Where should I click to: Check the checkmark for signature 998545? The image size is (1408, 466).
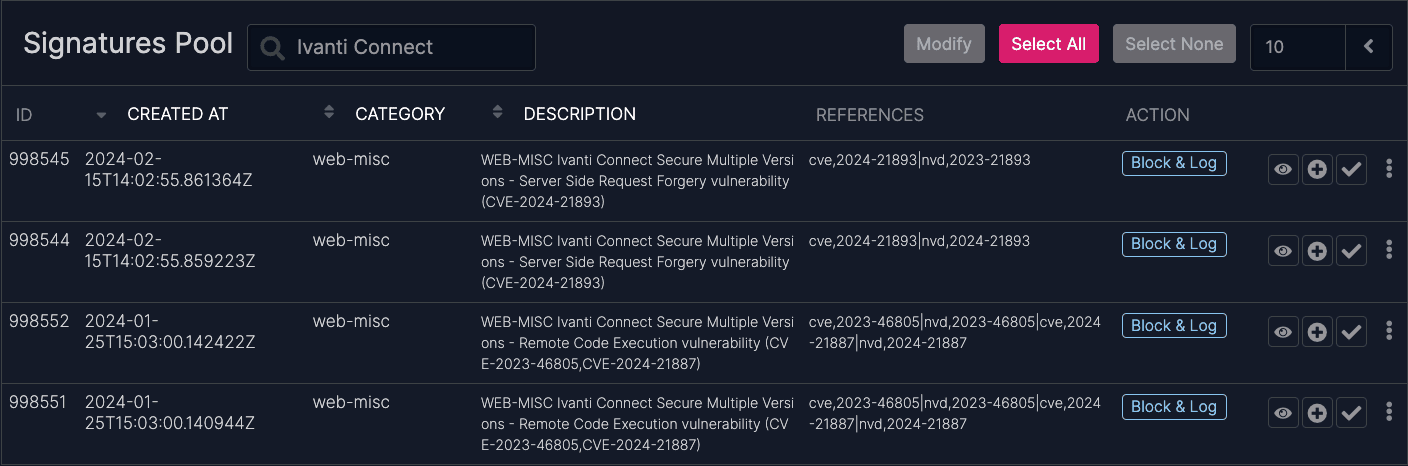click(x=1351, y=169)
